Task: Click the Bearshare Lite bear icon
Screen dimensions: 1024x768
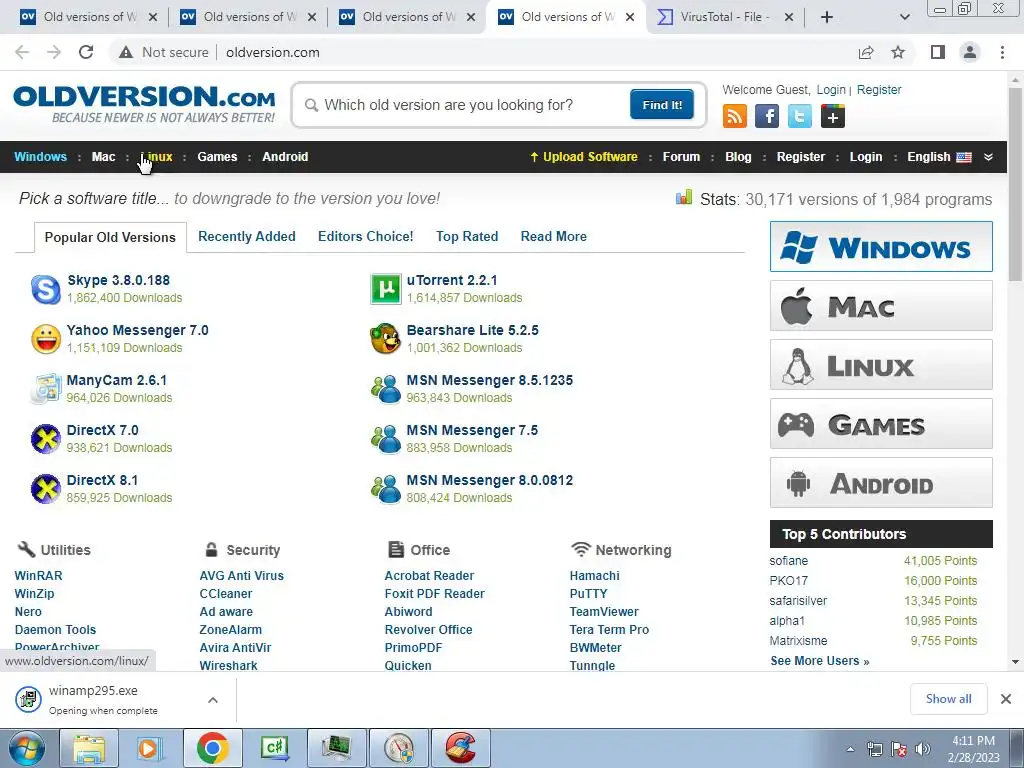Action: pos(385,339)
